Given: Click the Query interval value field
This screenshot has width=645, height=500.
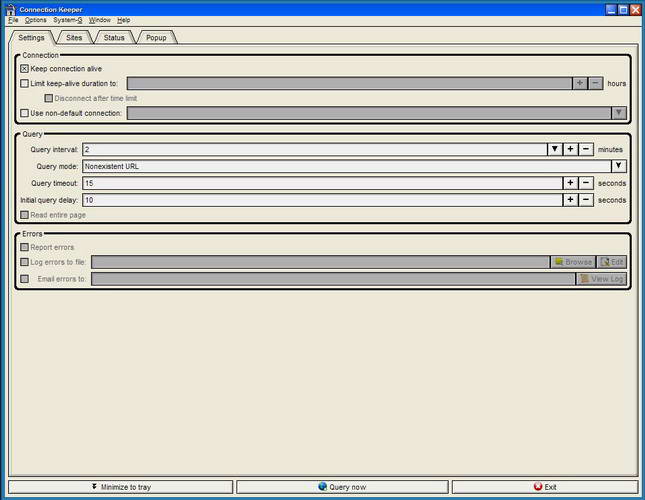Looking at the screenshot, I should click(315, 149).
